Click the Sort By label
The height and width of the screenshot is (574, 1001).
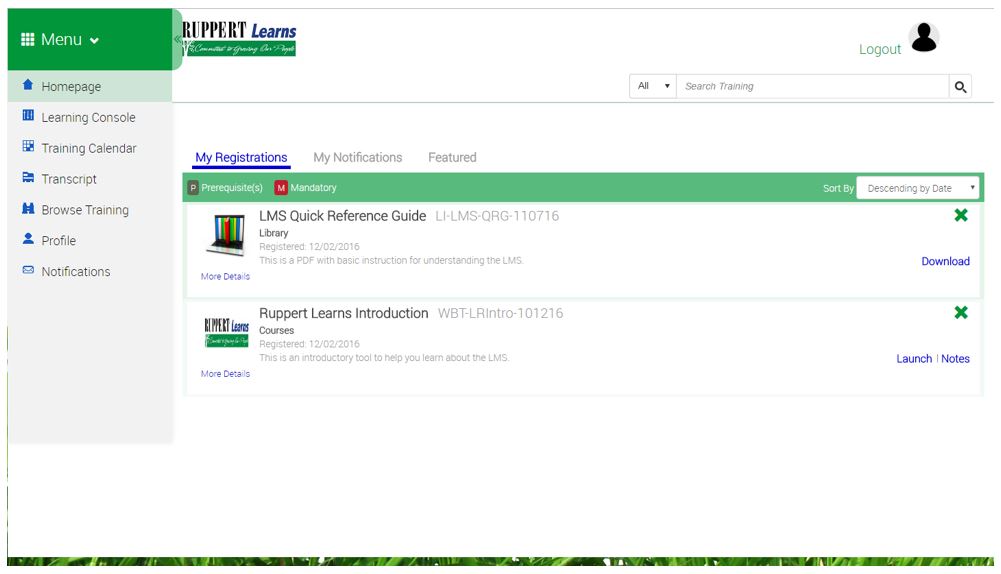(838, 188)
